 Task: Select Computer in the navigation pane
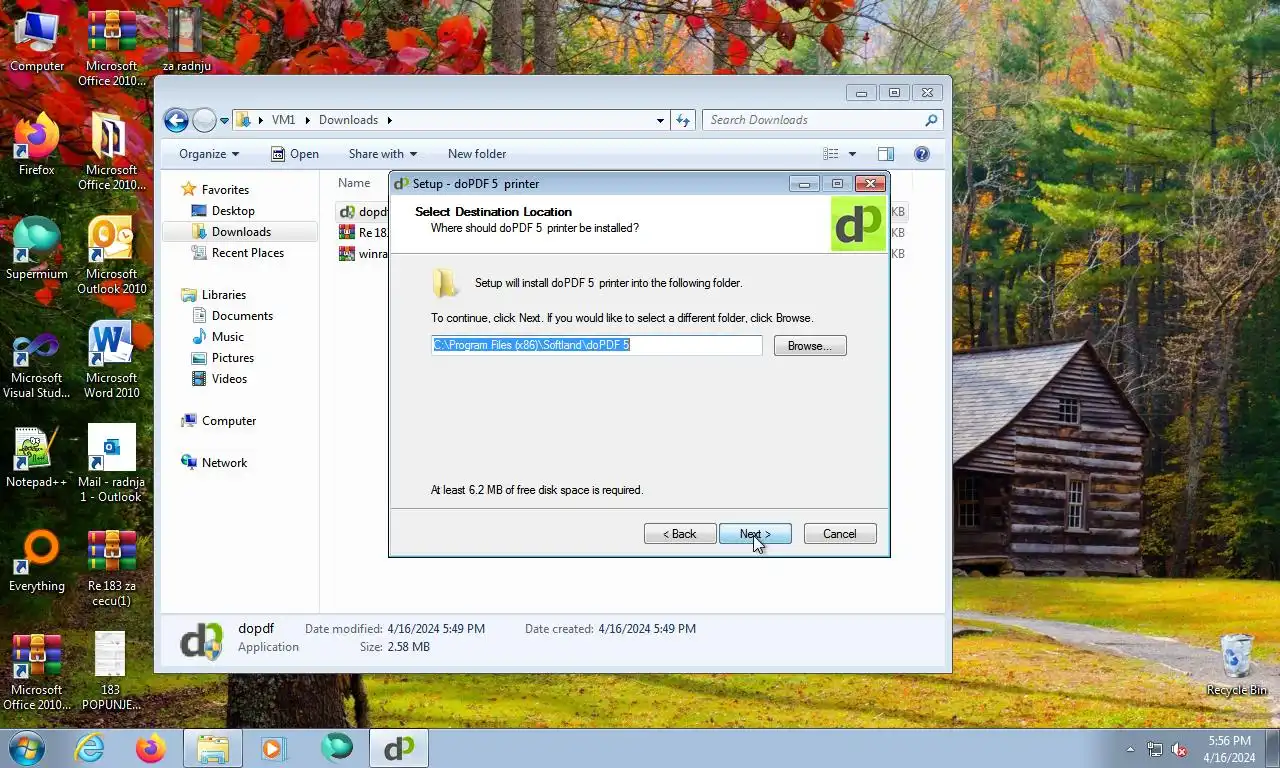[x=229, y=421]
